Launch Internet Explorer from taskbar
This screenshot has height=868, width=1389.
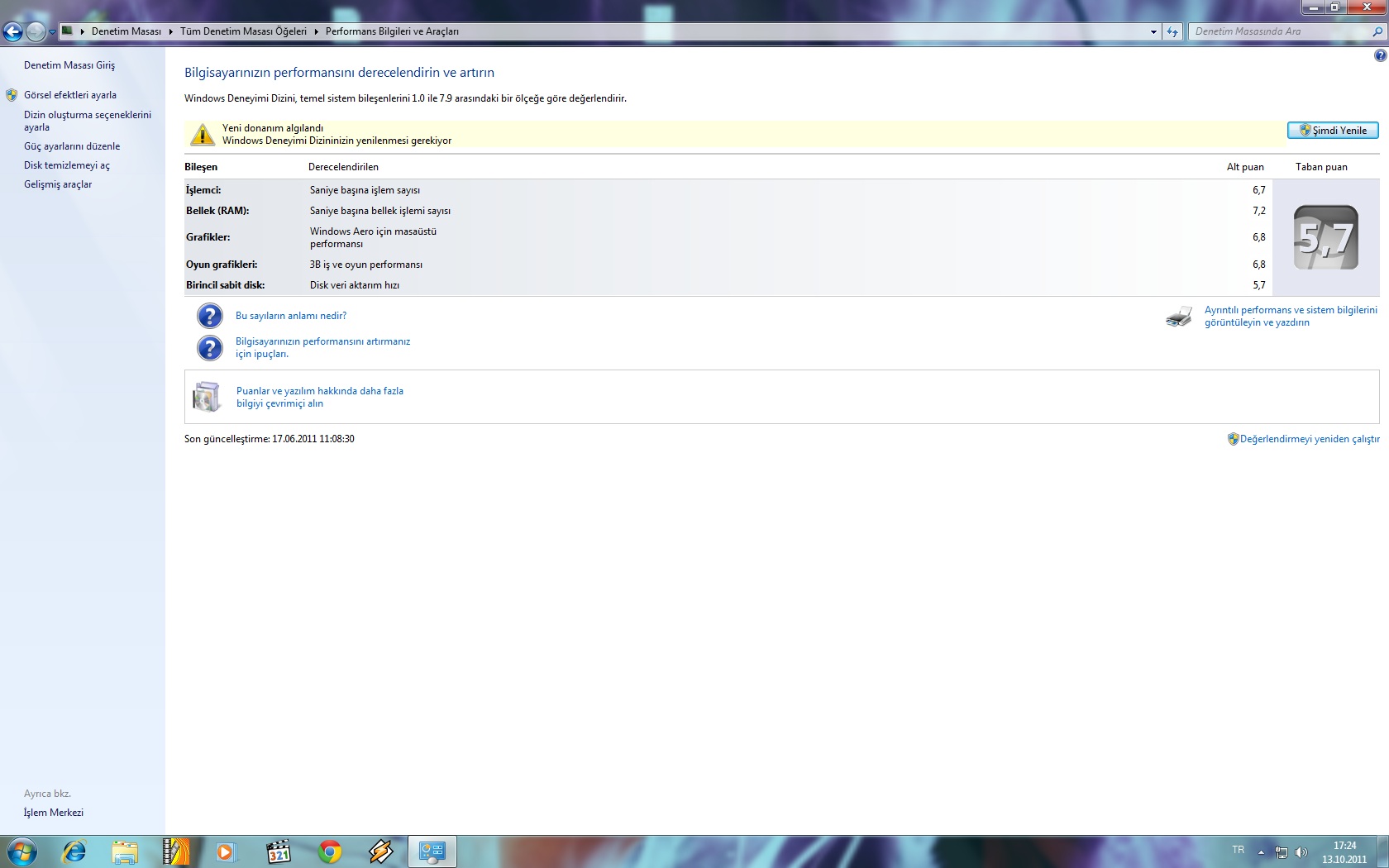coord(74,851)
